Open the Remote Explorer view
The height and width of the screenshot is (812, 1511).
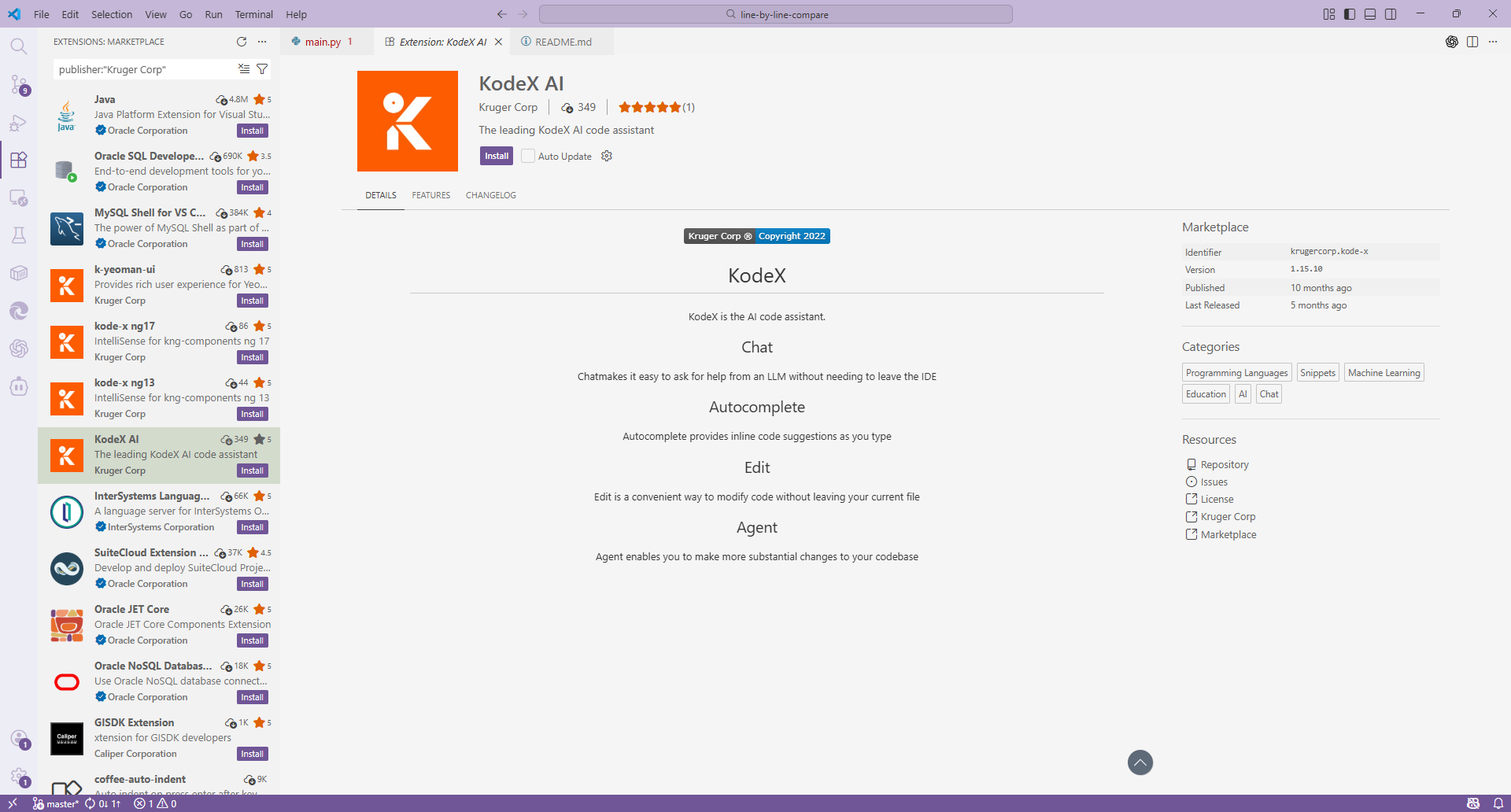(x=19, y=198)
